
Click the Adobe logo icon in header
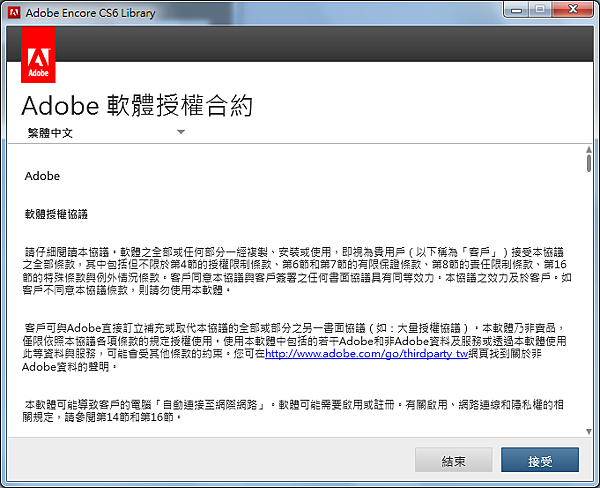(x=38, y=55)
